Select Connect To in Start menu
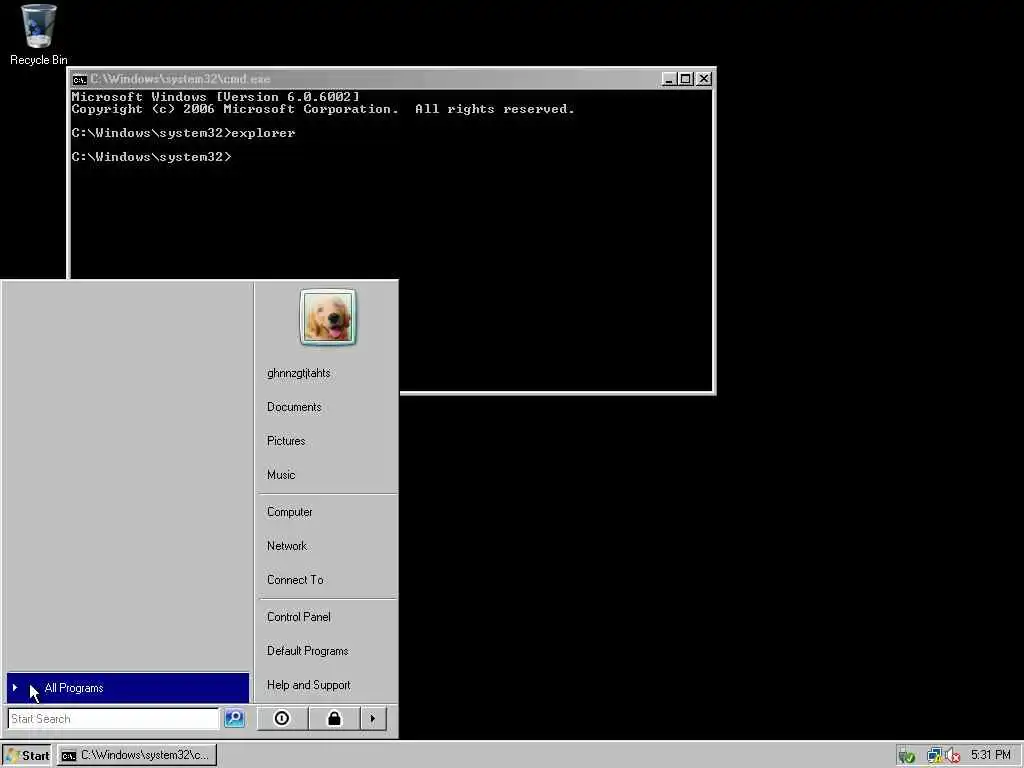The image size is (1024, 768). pyautogui.click(x=295, y=580)
